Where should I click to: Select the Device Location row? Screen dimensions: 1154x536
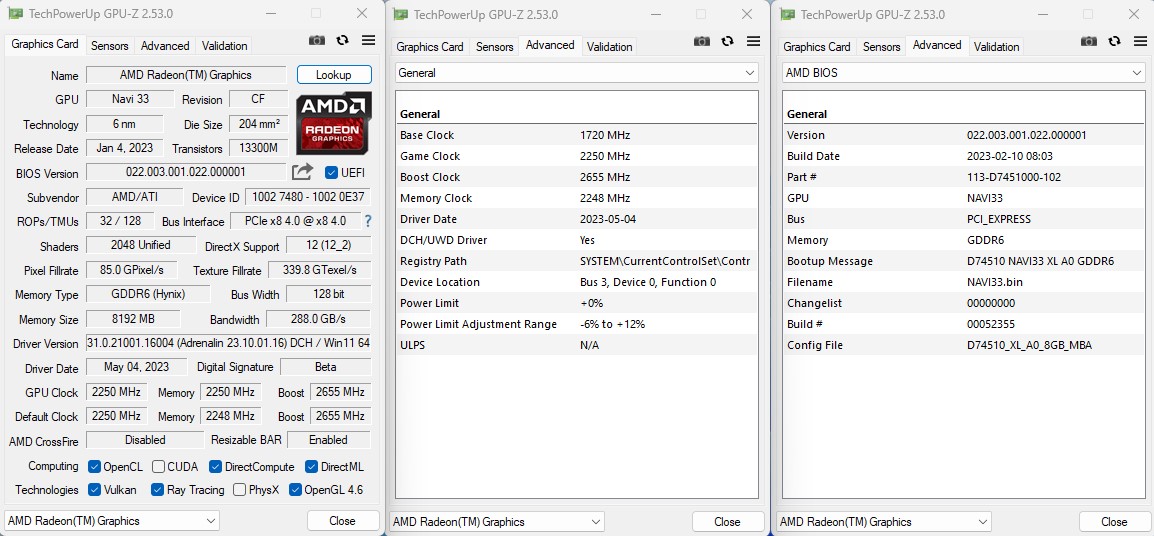pyautogui.click(x=576, y=282)
